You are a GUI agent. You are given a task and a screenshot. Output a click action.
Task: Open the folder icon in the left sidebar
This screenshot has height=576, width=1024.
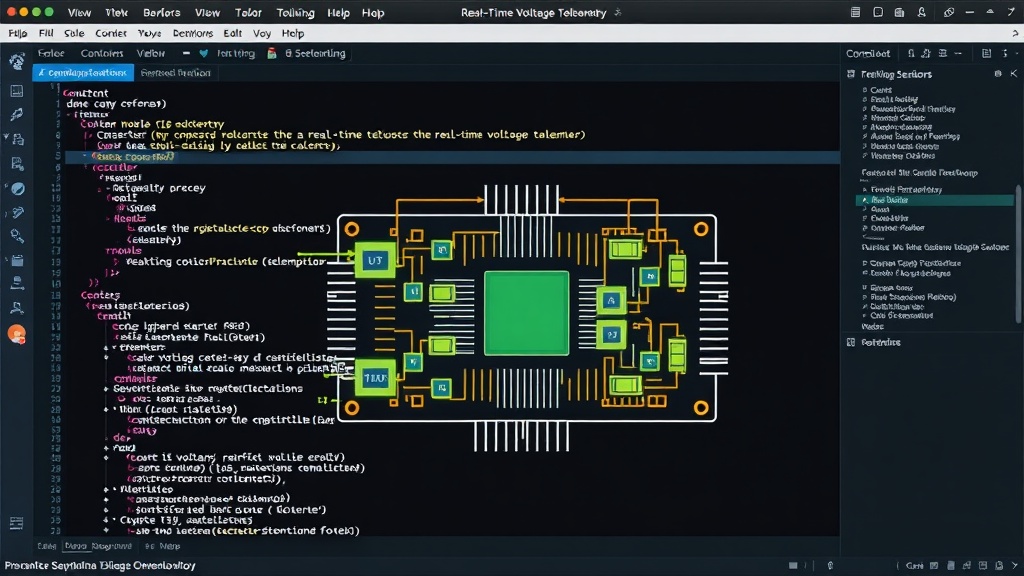18,261
